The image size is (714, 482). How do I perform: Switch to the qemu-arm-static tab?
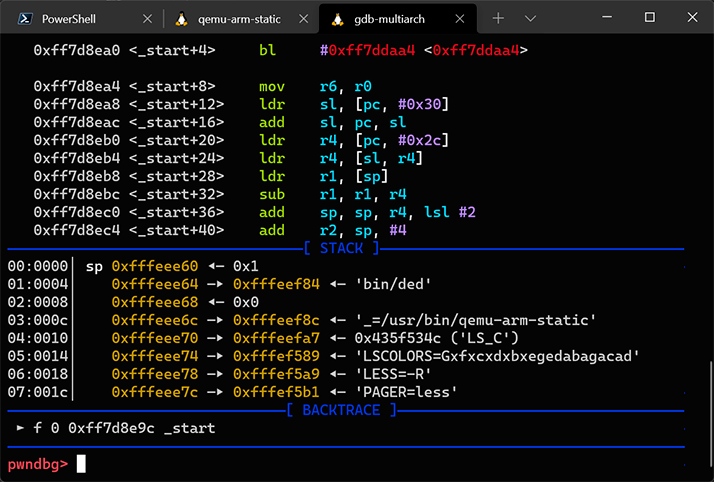[x=240, y=18]
